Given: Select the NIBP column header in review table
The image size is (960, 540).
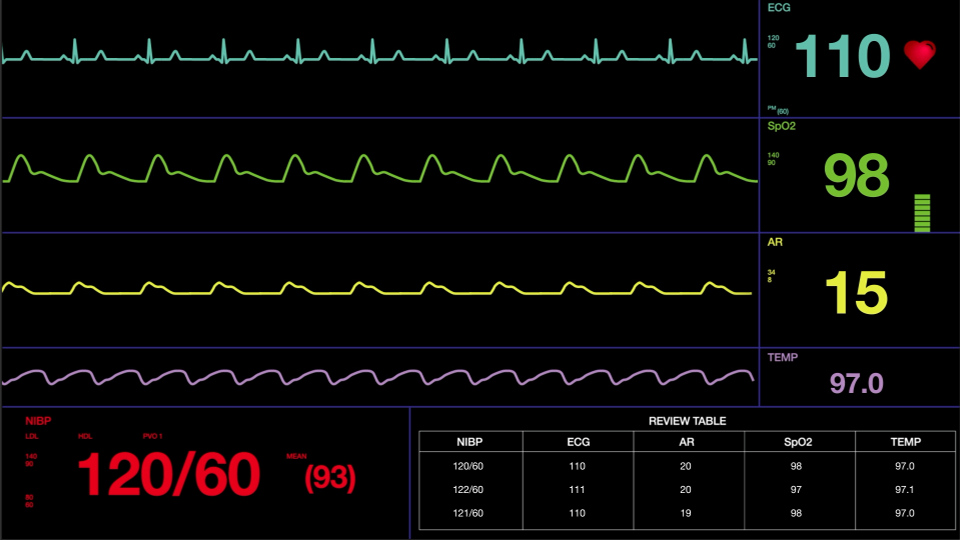Looking at the screenshot, I should pos(469,441).
